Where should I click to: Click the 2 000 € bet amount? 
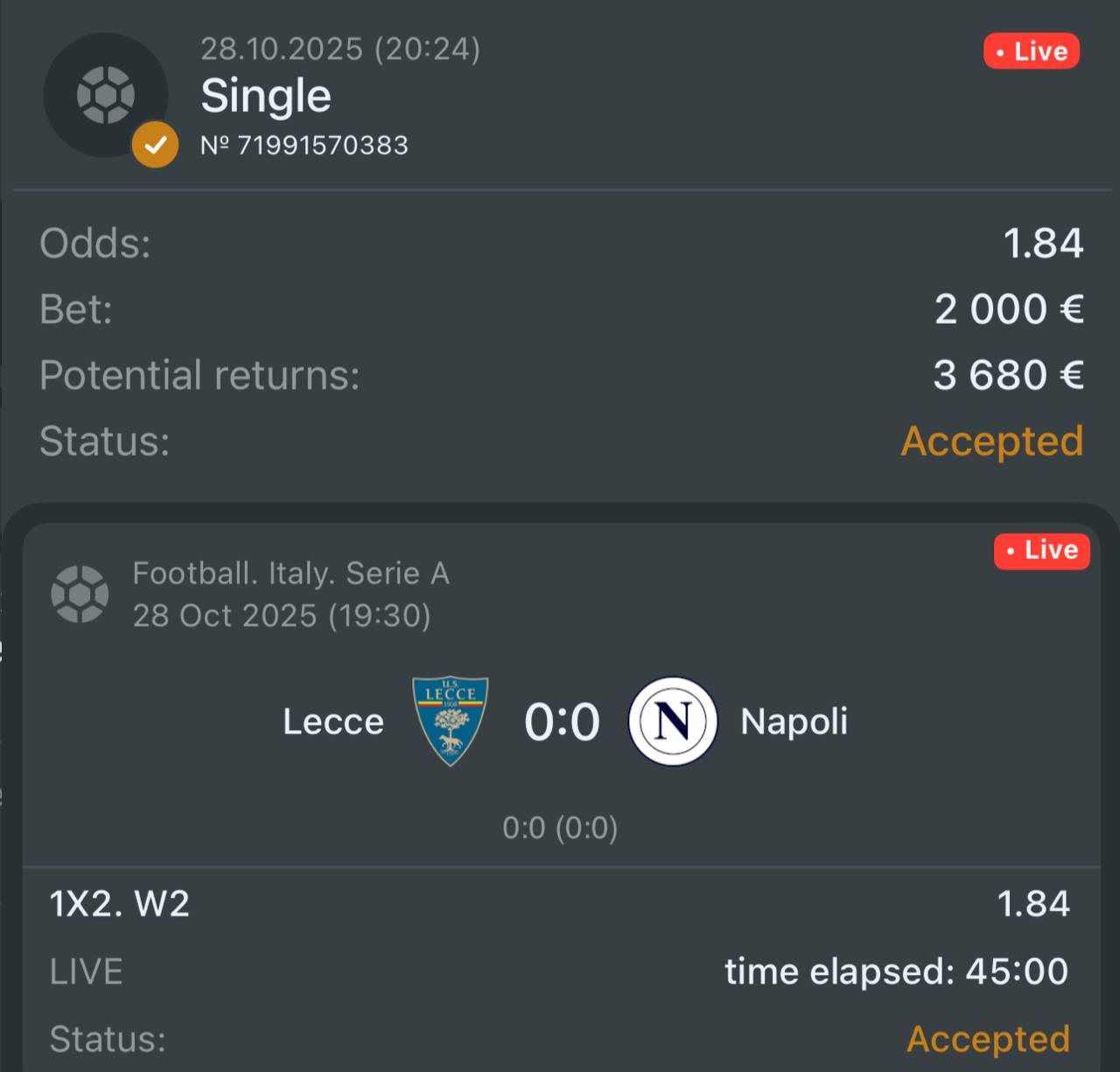pos(1009,310)
